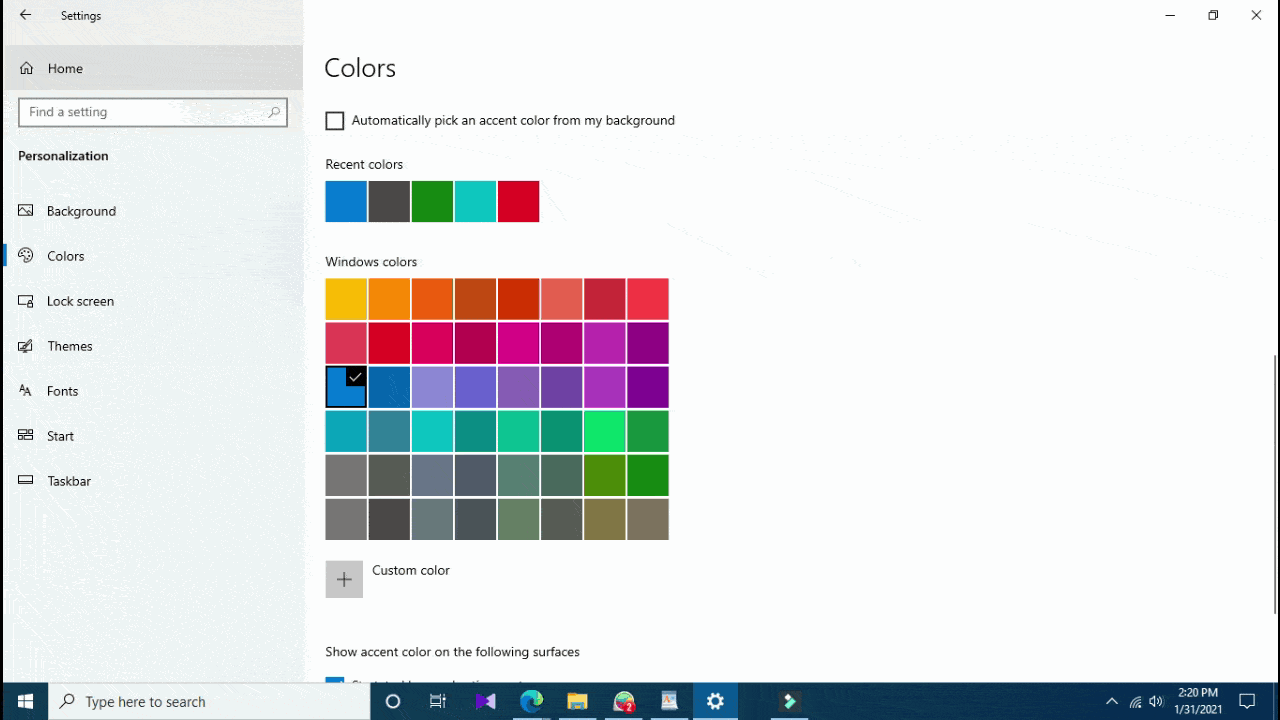Viewport: 1280px width, 720px height.
Task: Open the app with 2 notifications badge
Action: pyautogui.click(x=623, y=701)
